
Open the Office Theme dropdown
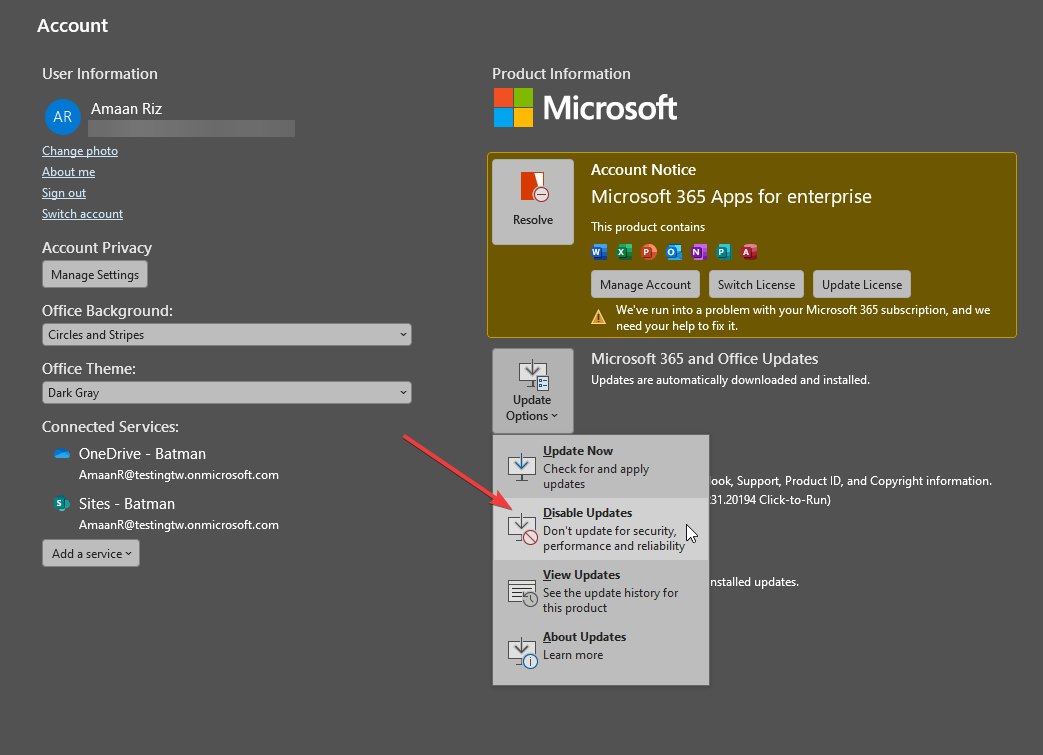(226, 392)
